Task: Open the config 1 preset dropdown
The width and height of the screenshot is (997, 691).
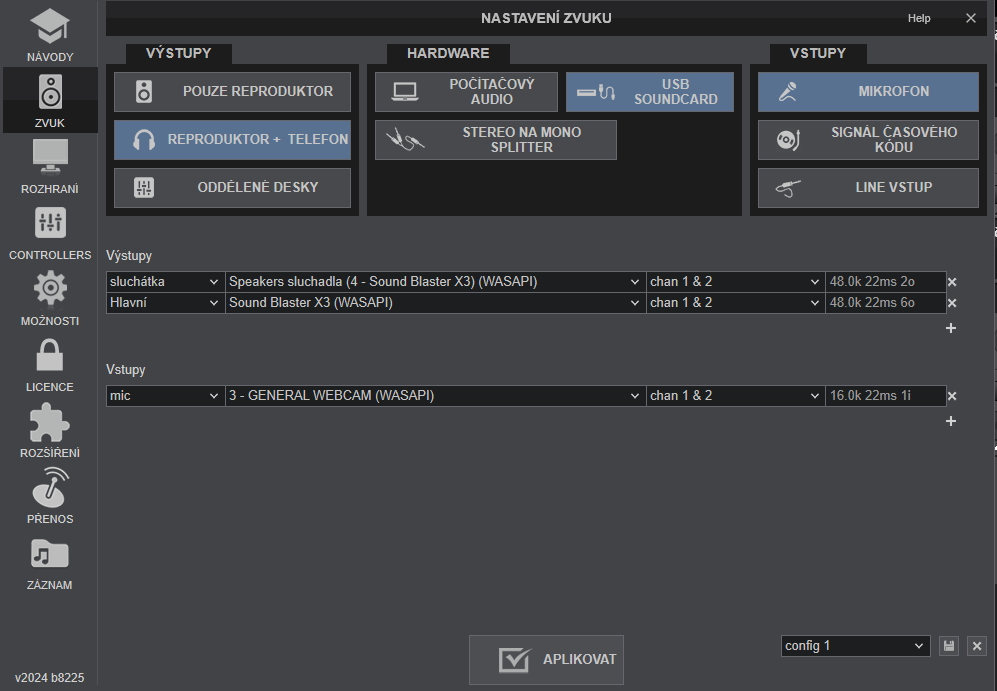Action: point(855,646)
